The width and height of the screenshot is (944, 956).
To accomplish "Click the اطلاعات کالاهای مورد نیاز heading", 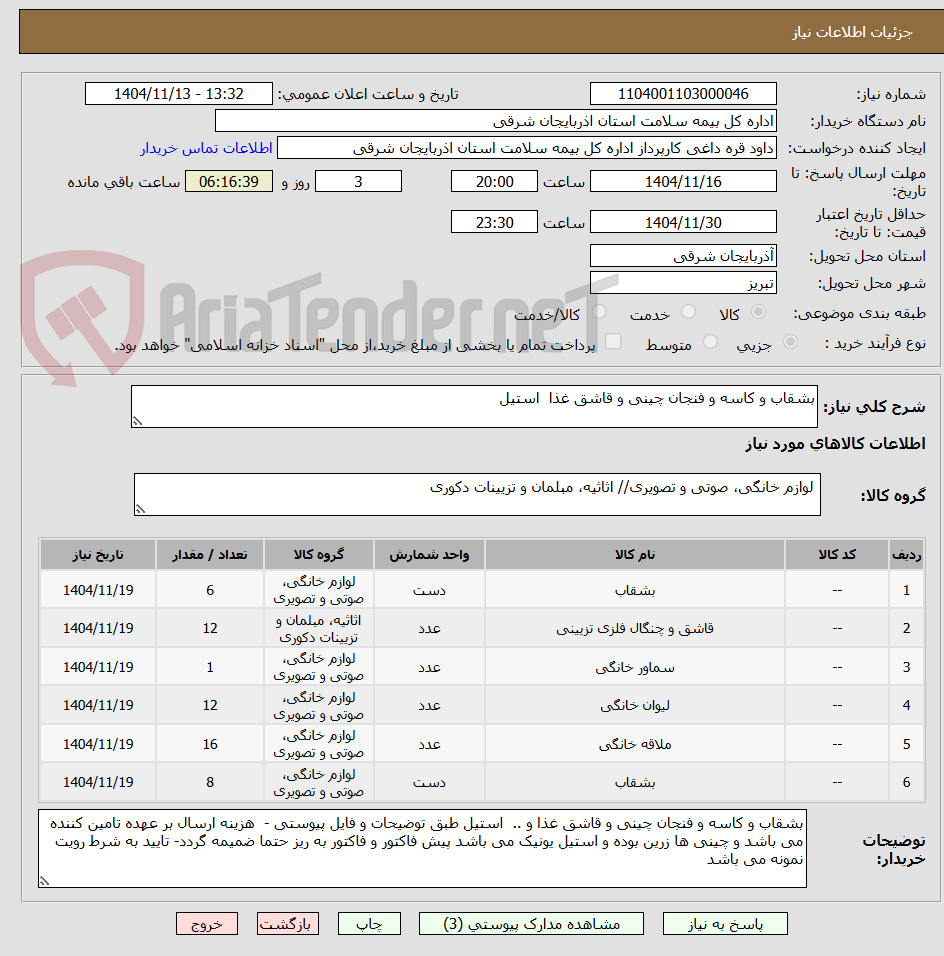I will tap(835, 443).
